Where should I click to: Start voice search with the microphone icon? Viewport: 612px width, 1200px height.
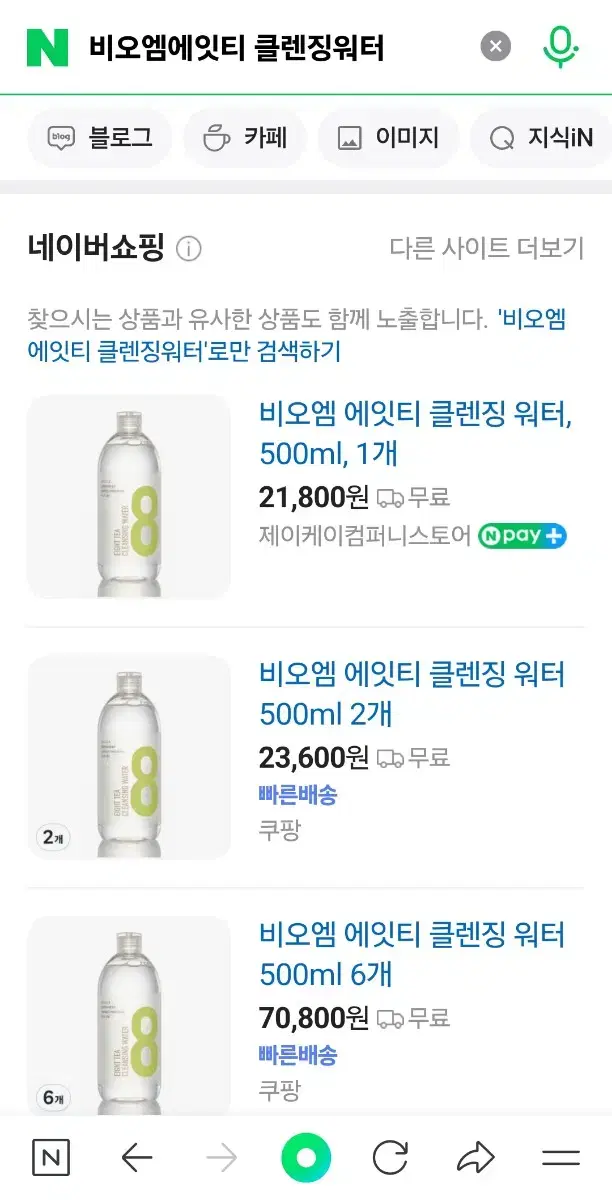point(560,44)
